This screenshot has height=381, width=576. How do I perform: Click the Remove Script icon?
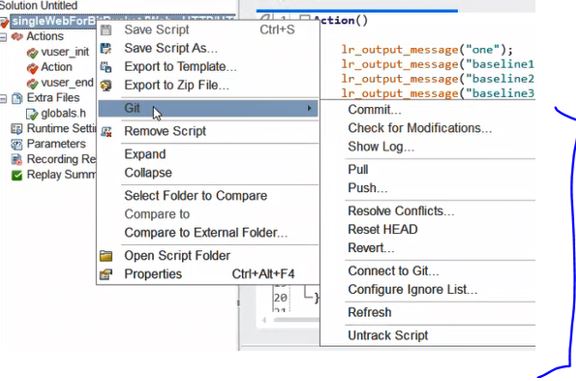pos(106,131)
